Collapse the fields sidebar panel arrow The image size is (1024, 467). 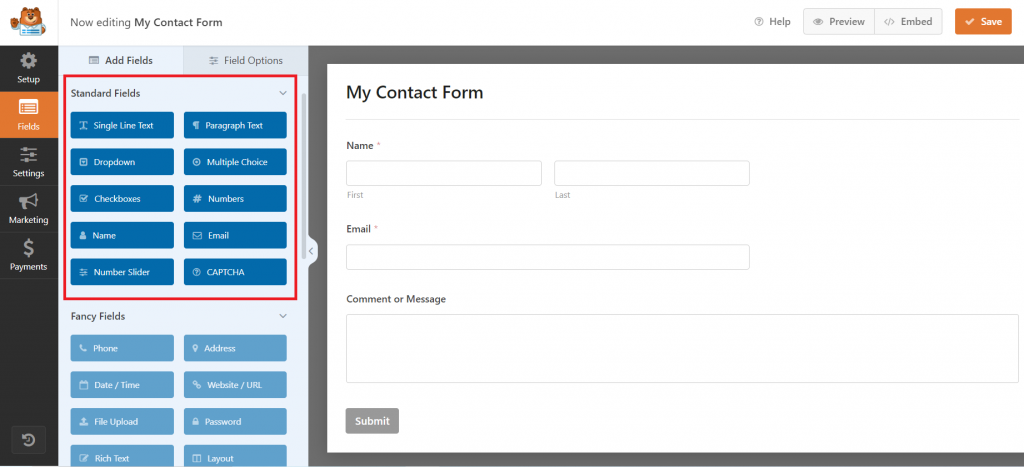point(312,251)
